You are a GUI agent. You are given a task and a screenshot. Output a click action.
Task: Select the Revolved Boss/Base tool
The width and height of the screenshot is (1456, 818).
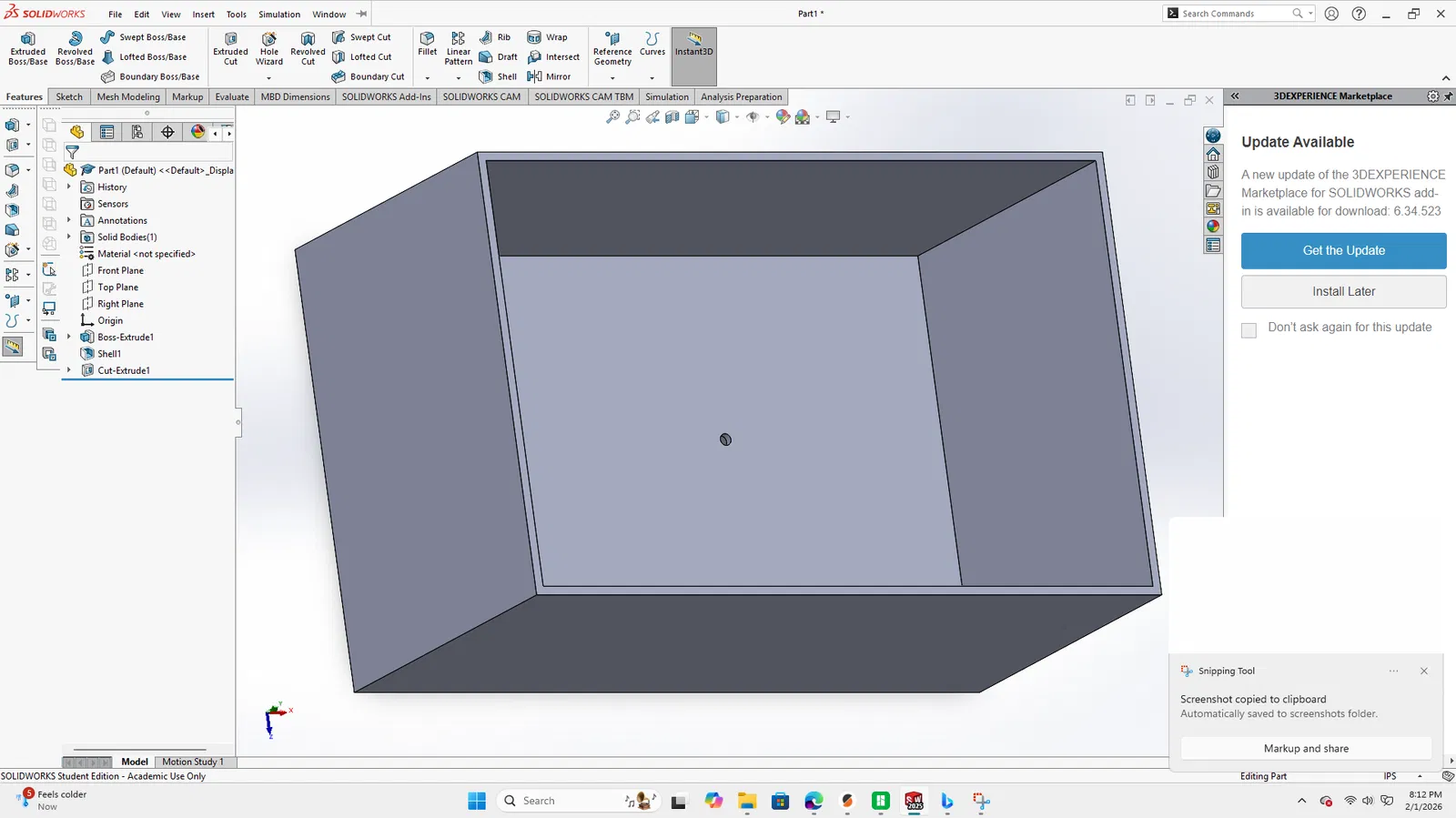75,48
